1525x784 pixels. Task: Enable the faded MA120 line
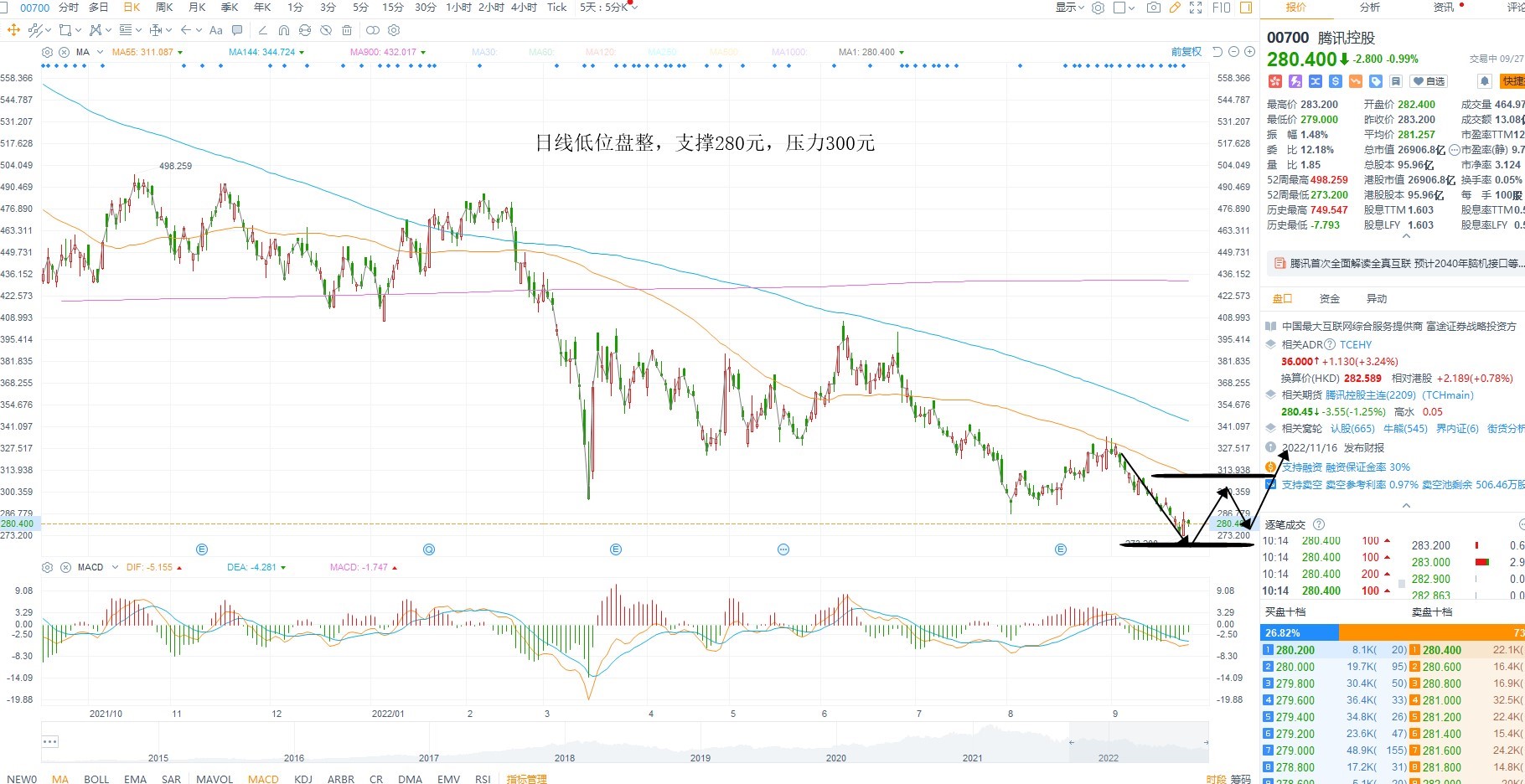[x=600, y=52]
